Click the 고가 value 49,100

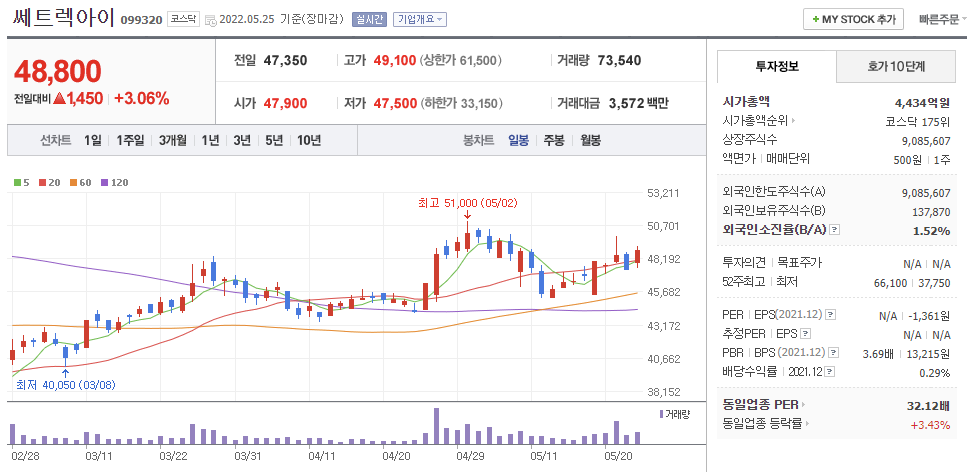[395, 61]
